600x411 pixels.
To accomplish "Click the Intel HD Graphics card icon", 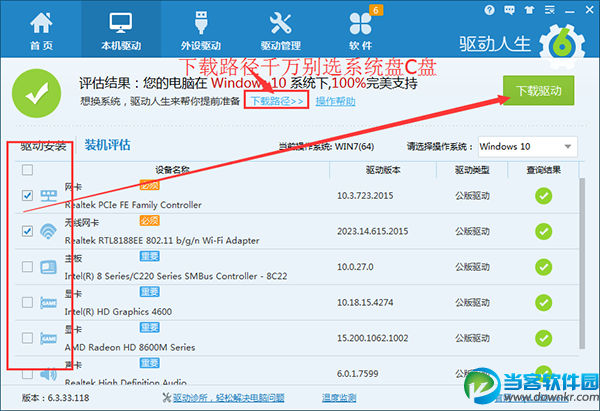I will click(49, 303).
